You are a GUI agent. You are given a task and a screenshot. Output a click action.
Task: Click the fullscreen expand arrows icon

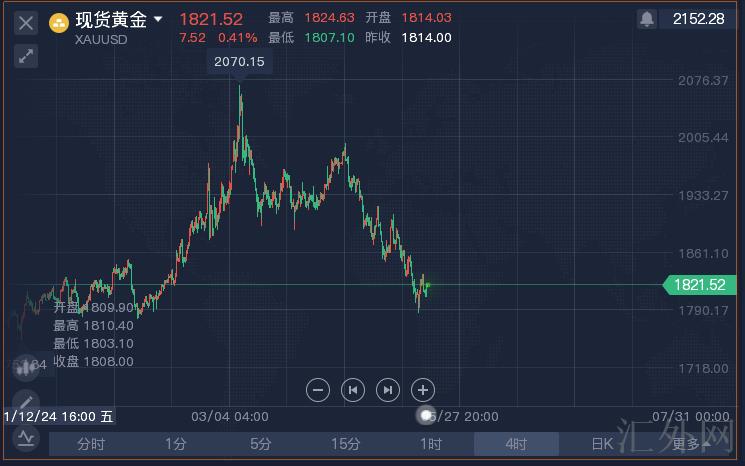[x=26, y=57]
